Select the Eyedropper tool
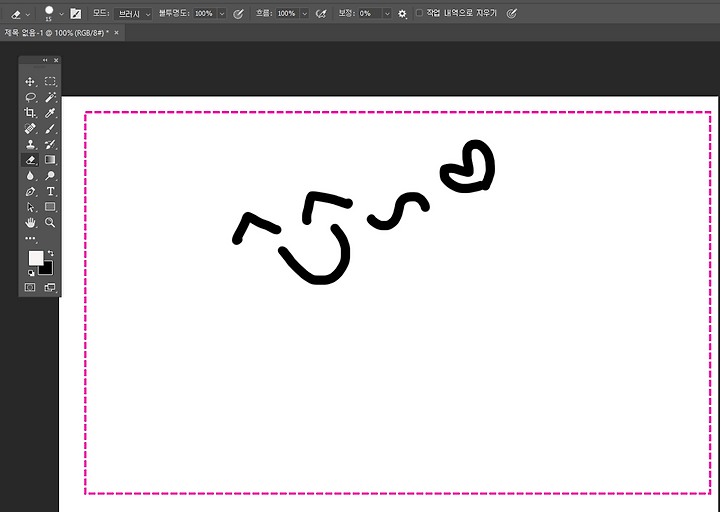The image size is (720, 512). click(50, 113)
